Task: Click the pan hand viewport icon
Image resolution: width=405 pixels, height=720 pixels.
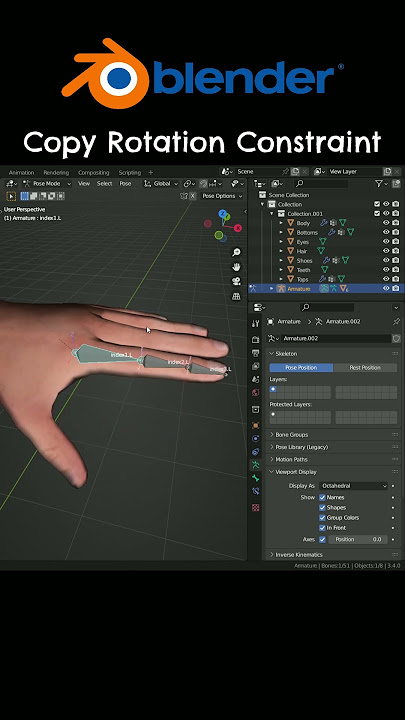Action: click(236, 267)
